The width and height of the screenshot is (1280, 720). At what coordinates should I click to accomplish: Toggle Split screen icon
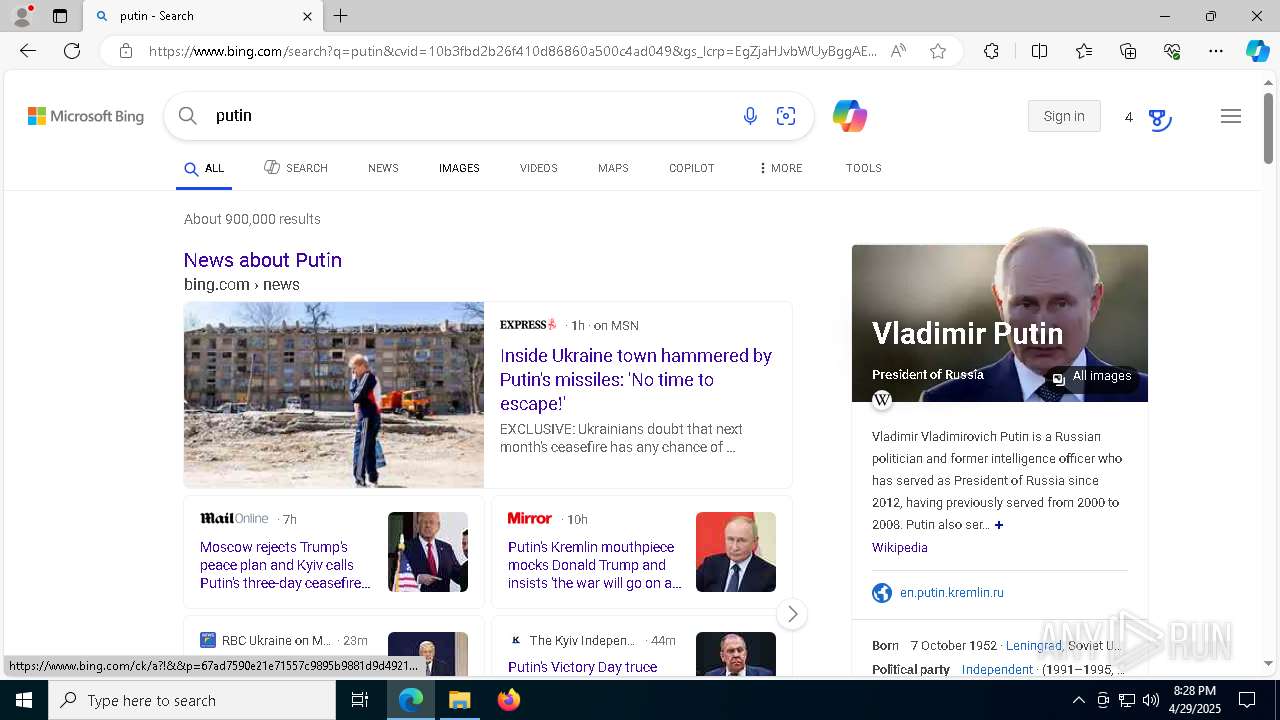pos(1039,51)
